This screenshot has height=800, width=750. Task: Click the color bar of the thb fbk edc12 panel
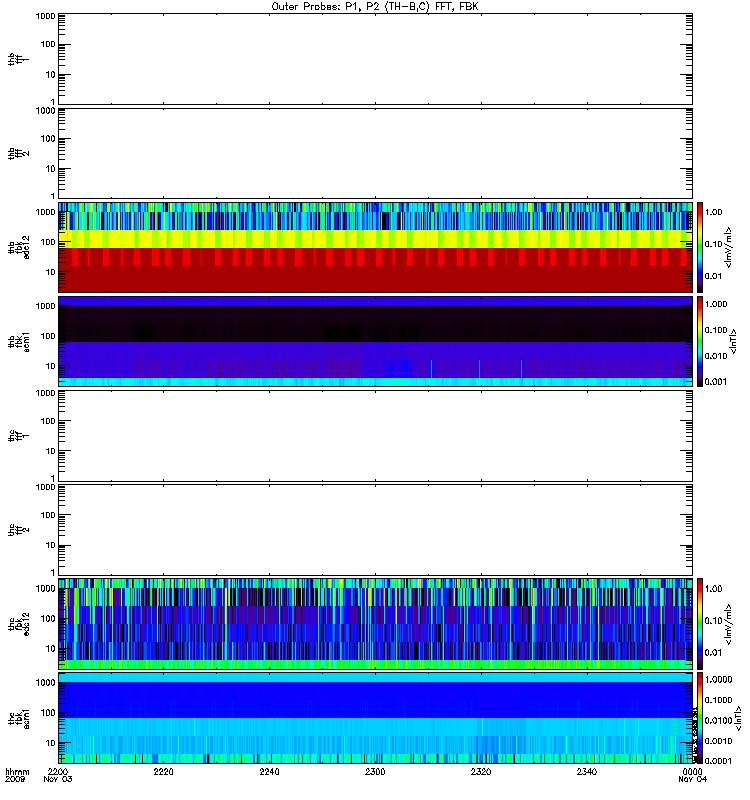coord(700,247)
